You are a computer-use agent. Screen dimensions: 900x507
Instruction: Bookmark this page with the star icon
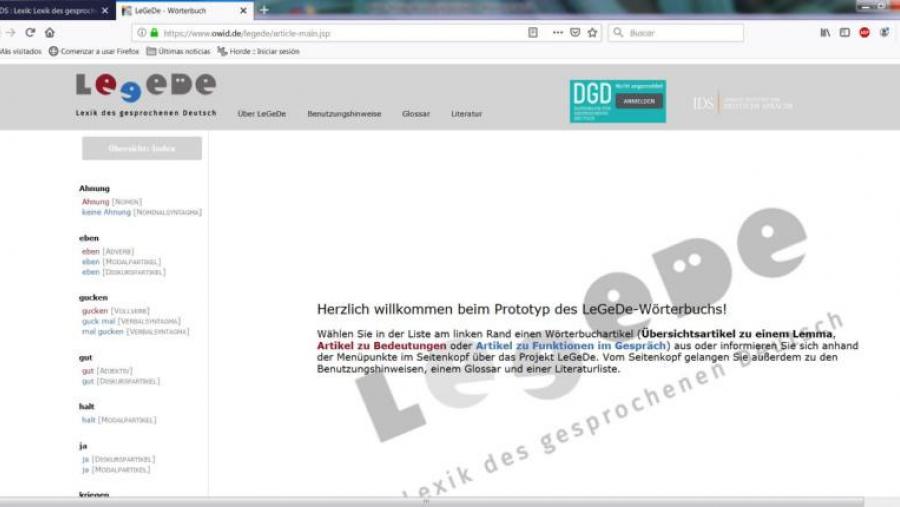pos(592,32)
